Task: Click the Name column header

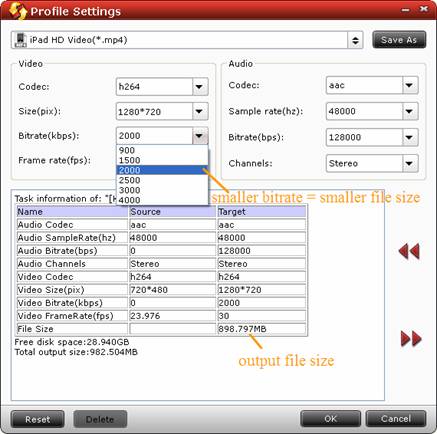Action: tap(72, 212)
